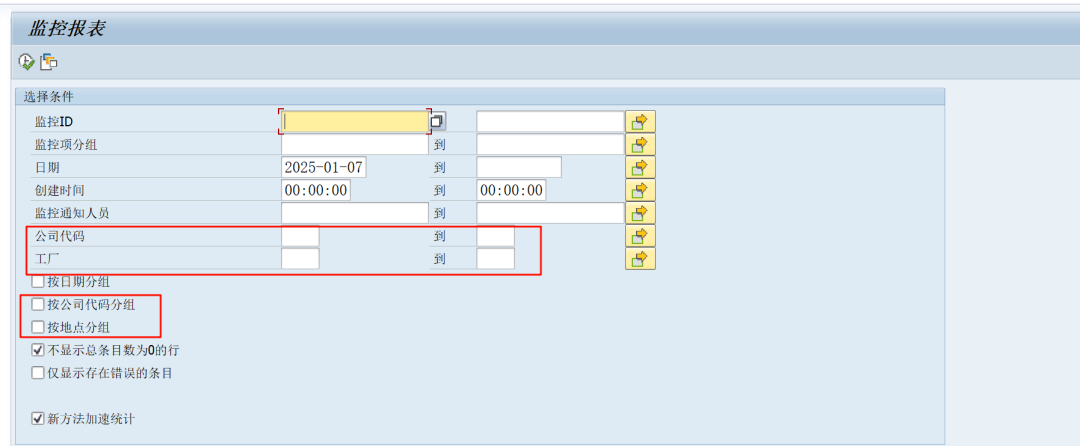1080x446 pixels.
Task: Click the Execute clock icon in toolbar
Action: [x=26, y=62]
